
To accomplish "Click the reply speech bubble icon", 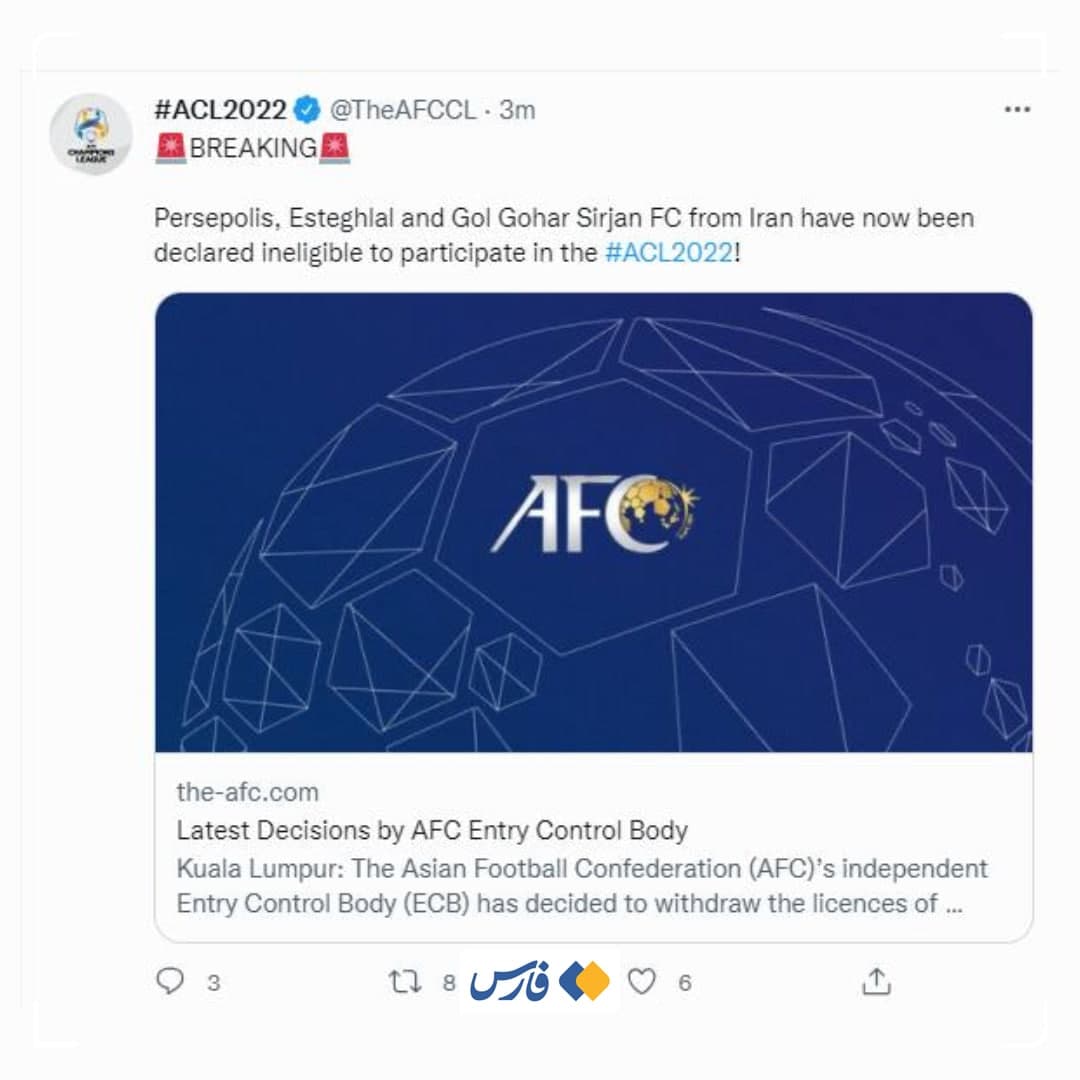I will (x=171, y=982).
